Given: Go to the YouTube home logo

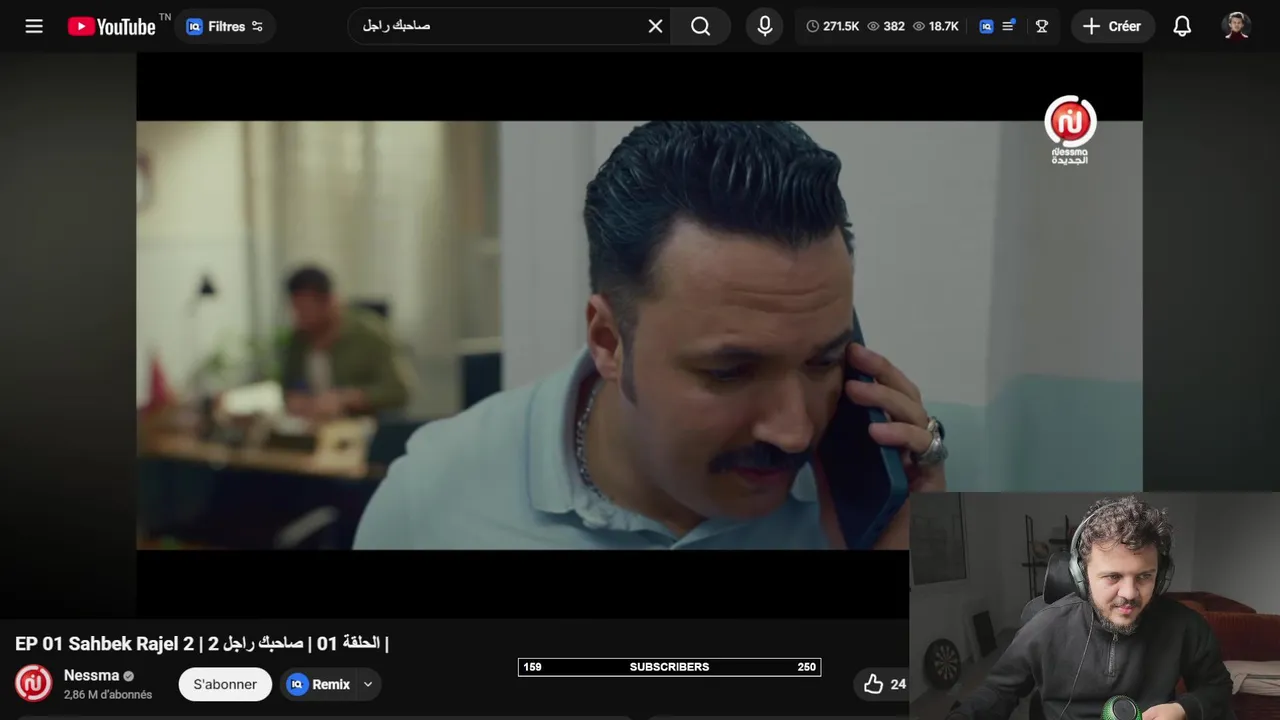Looking at the screenshot, I should pyautogui.click(x=112, y=26).
